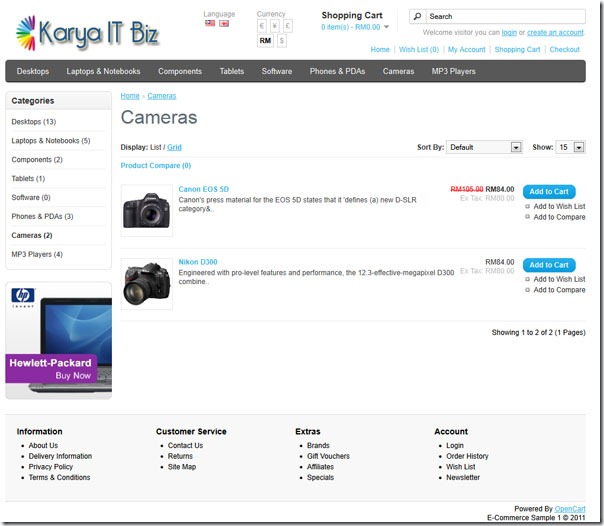Click the second language flag icon

click(x=224, y=23)
